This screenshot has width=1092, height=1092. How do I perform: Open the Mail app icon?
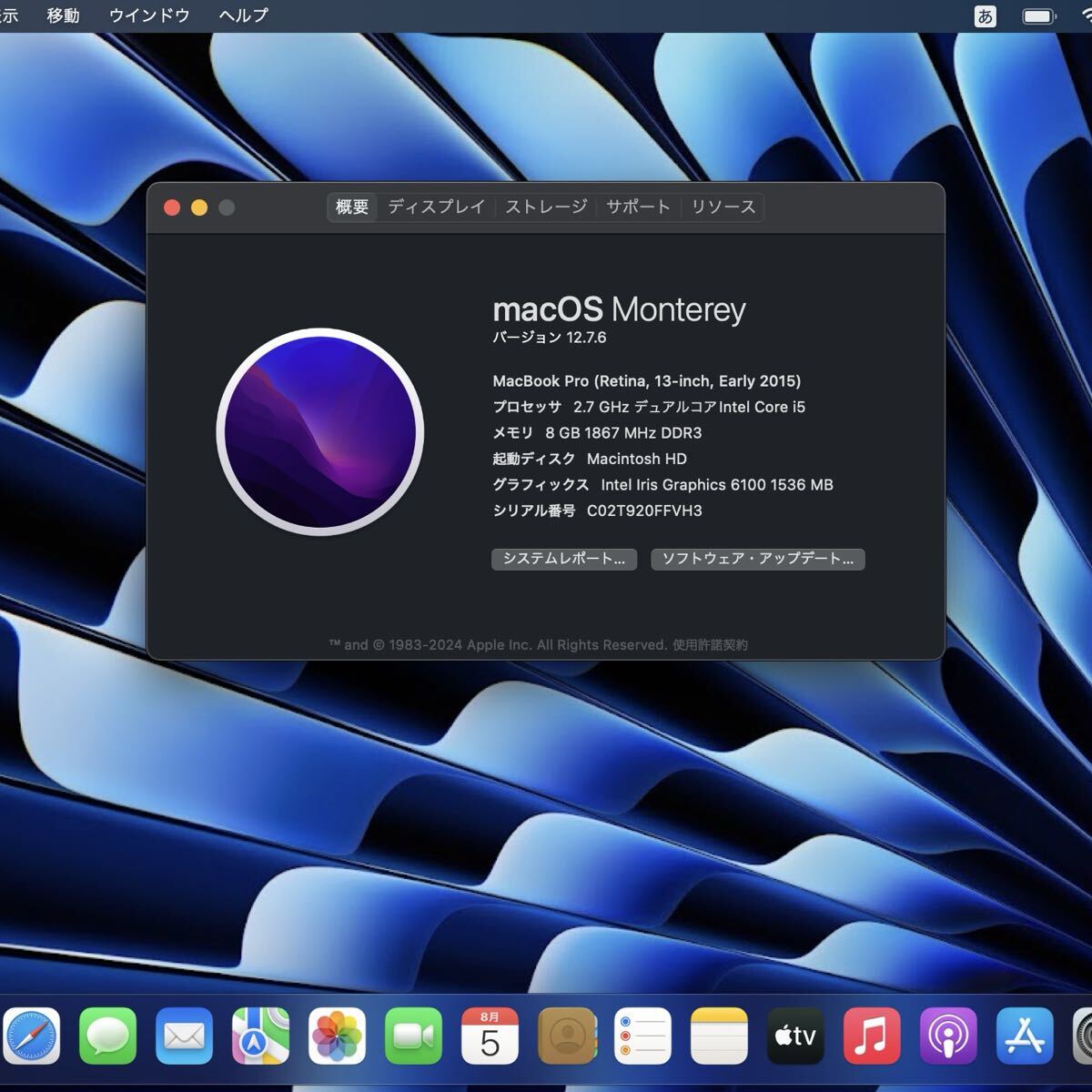(x=184, y=1036)
